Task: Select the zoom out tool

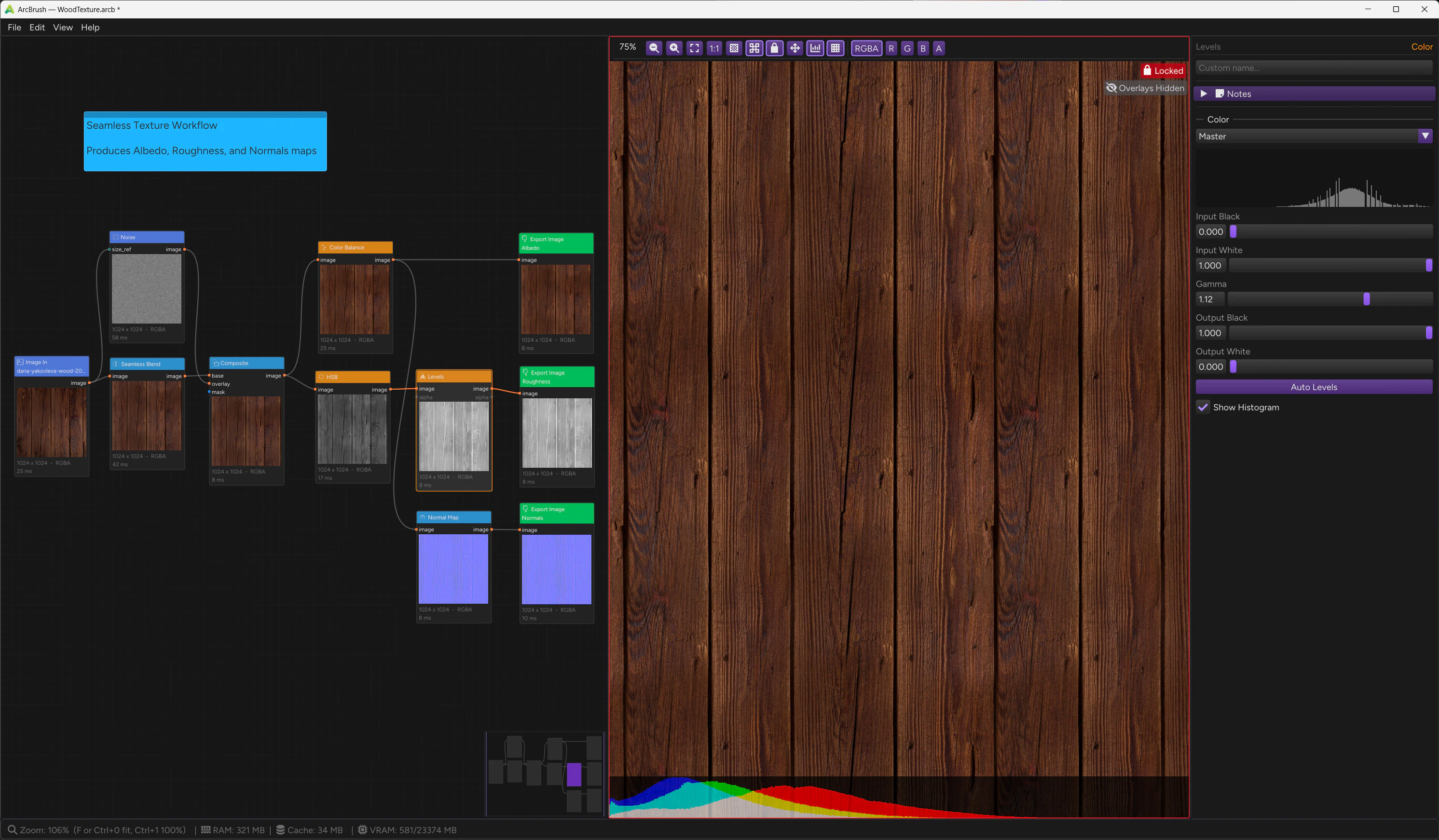Action: tap(654, 48)
